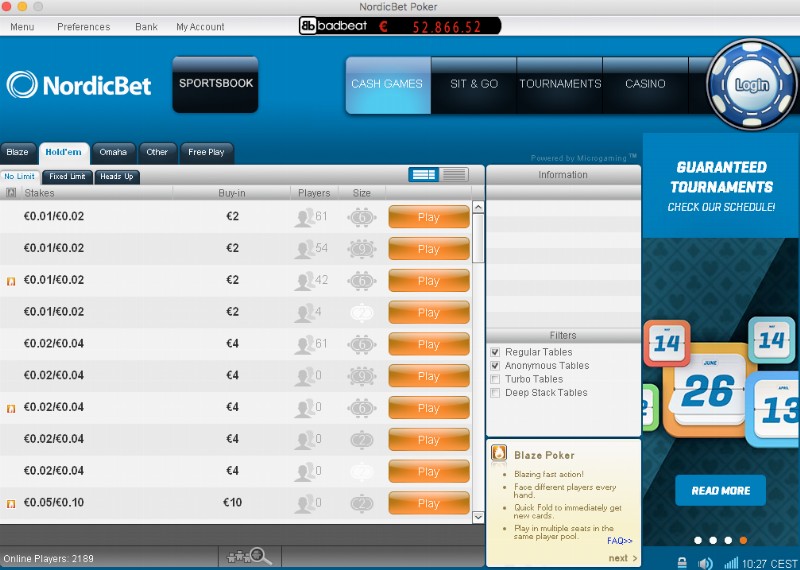Open the Casino section
The width and height of the screenshot is (800, 570).
click(x=645, y=85)
